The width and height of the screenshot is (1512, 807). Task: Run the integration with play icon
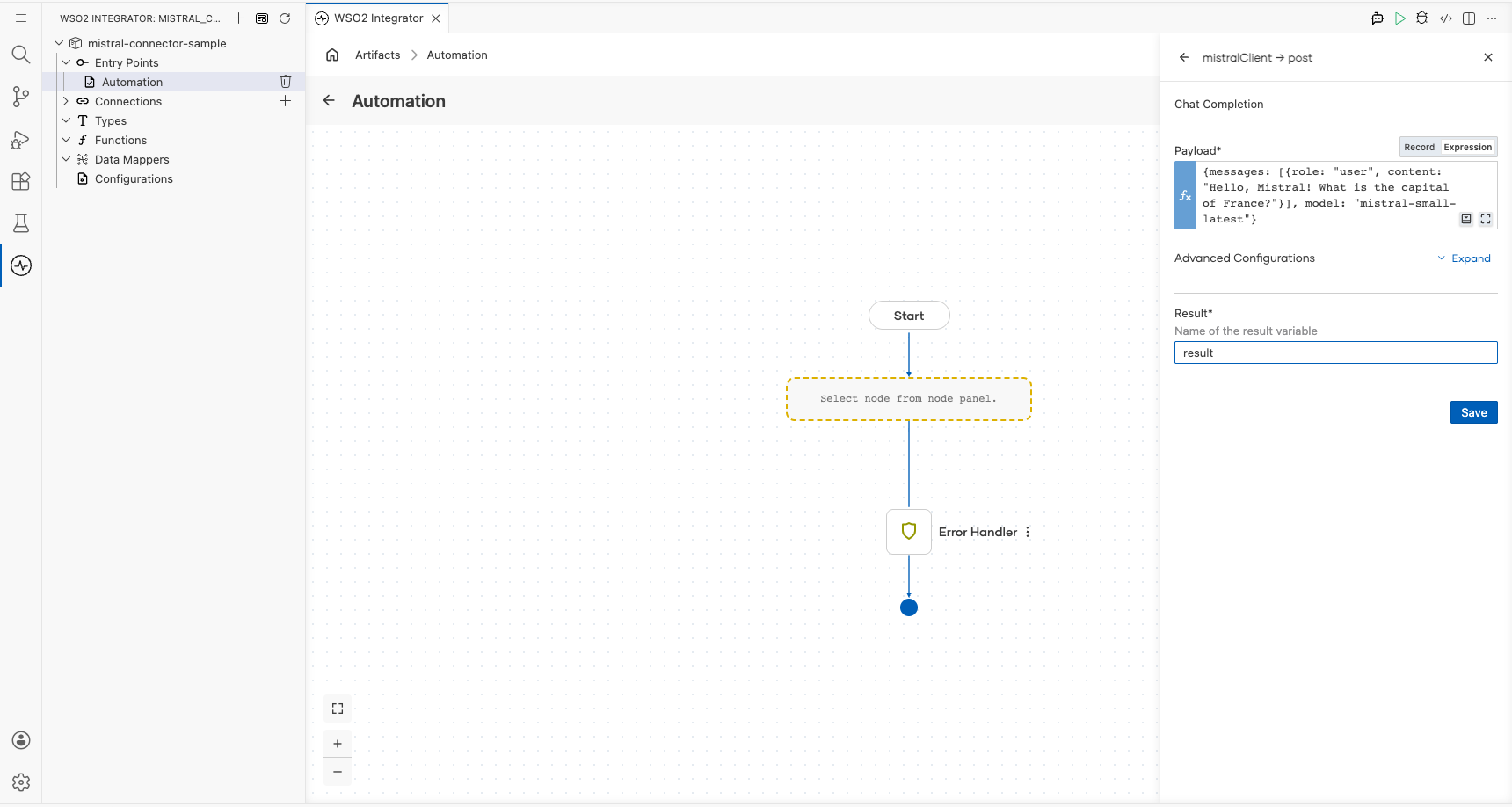[1400, 18]
